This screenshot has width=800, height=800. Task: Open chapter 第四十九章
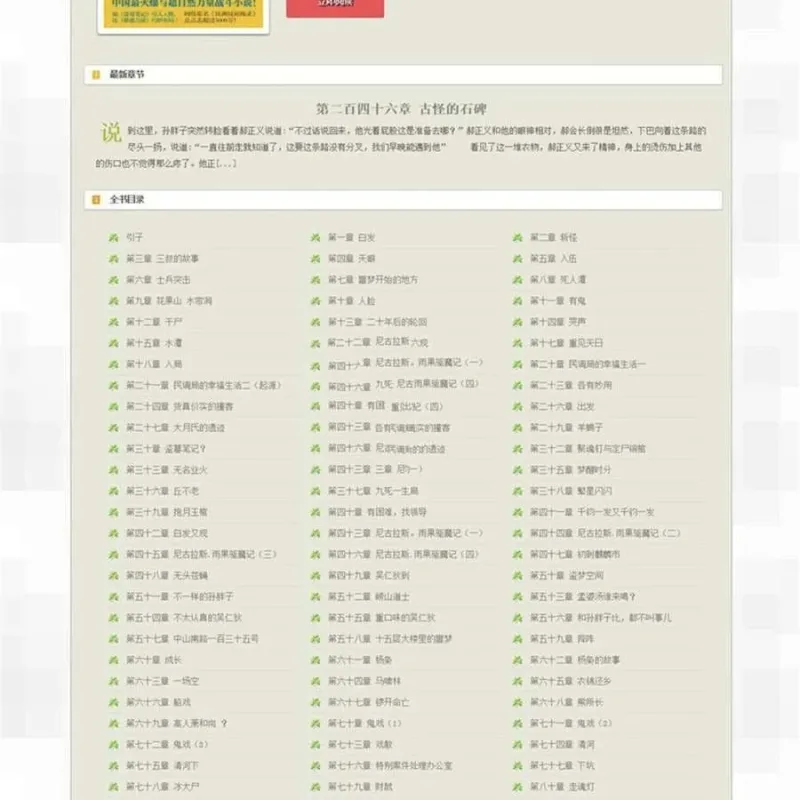(368, 576)
